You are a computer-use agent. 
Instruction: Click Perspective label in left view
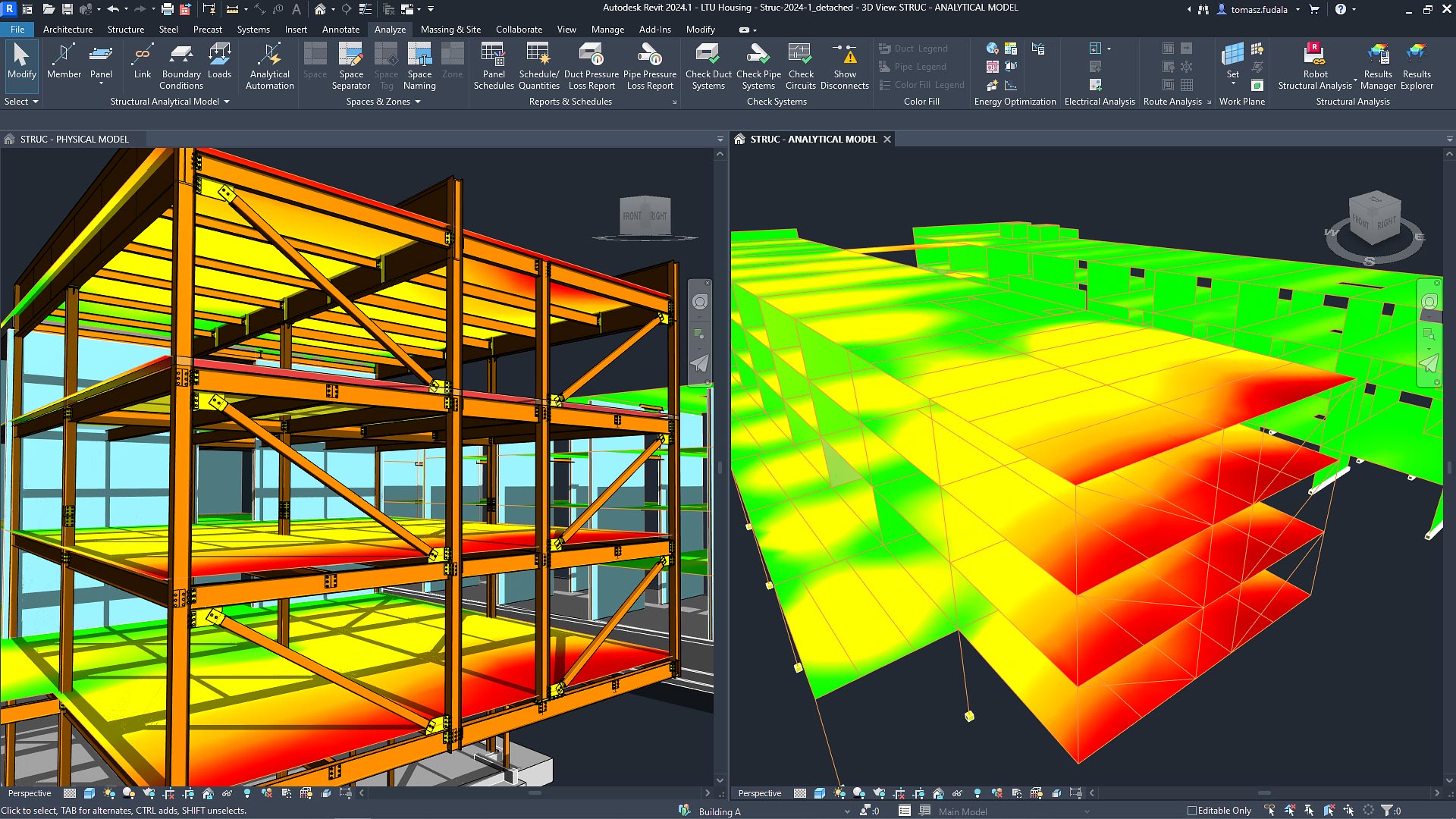pyautogui.click(x=30, y=793)
